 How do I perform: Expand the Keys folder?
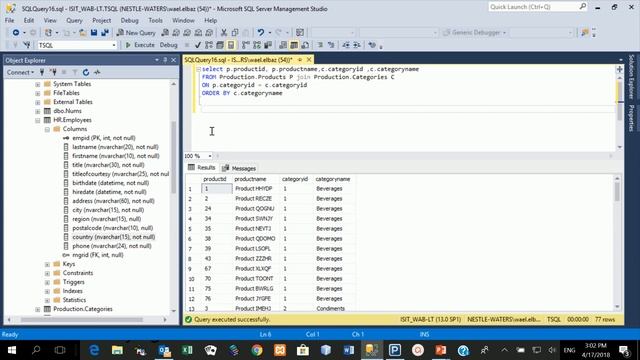coord(47,264)
